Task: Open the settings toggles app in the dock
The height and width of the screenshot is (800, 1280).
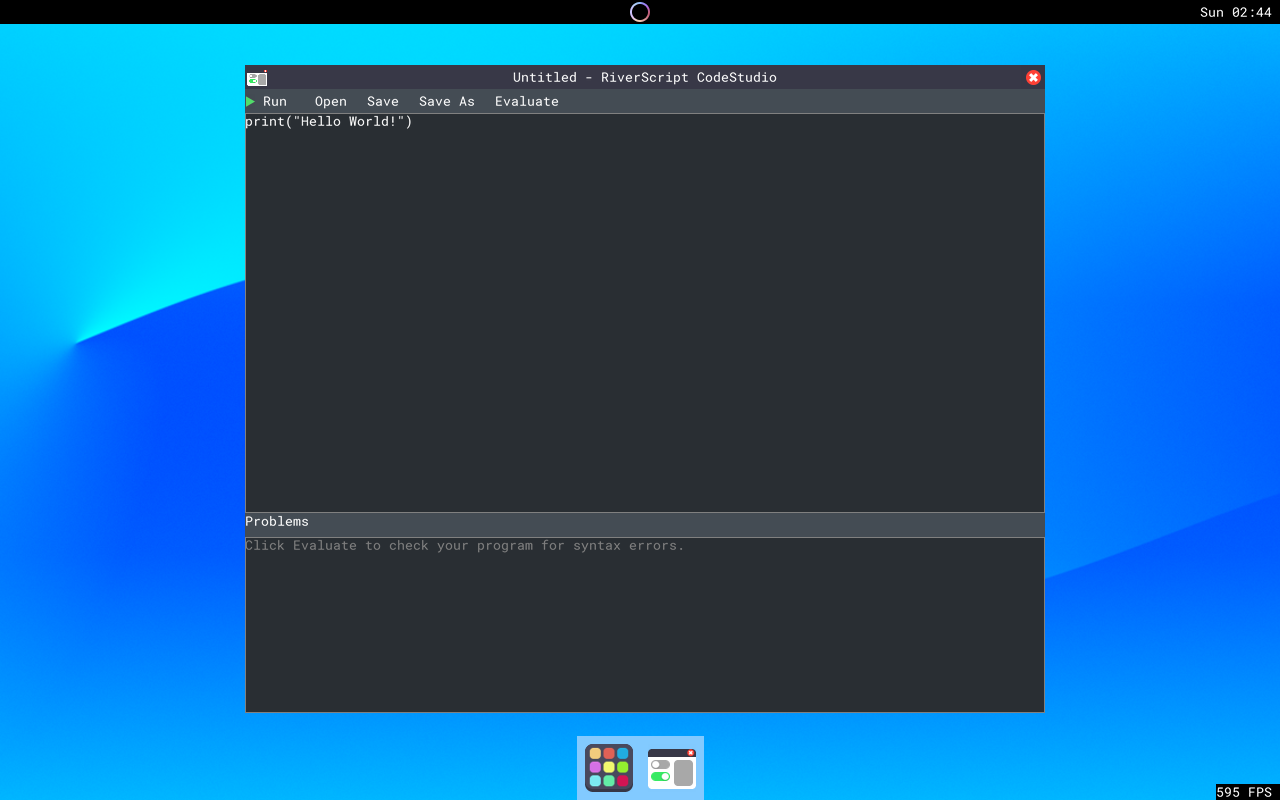Action: (x=672, y=768)
